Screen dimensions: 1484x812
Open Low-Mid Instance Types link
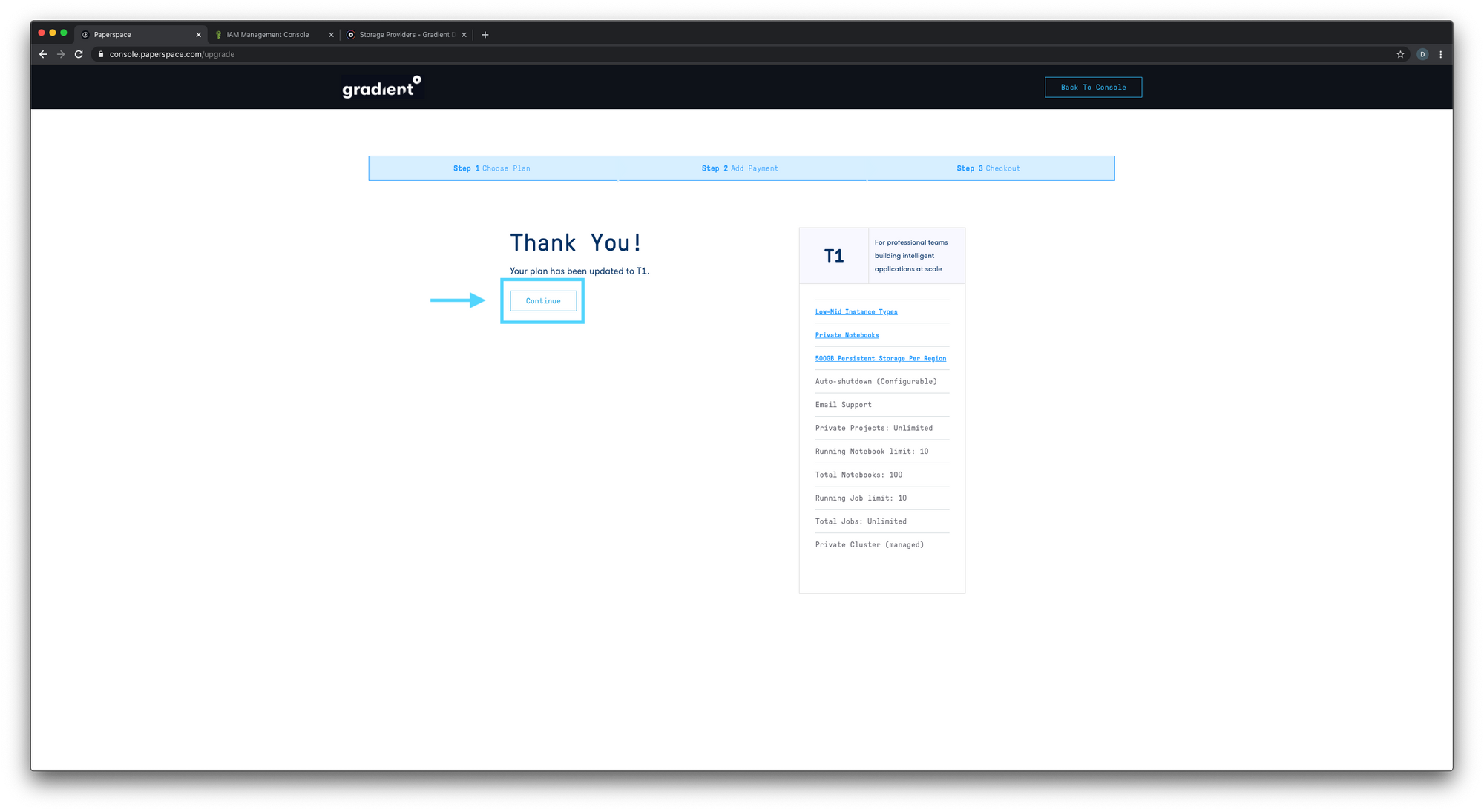tap(856, 312)
